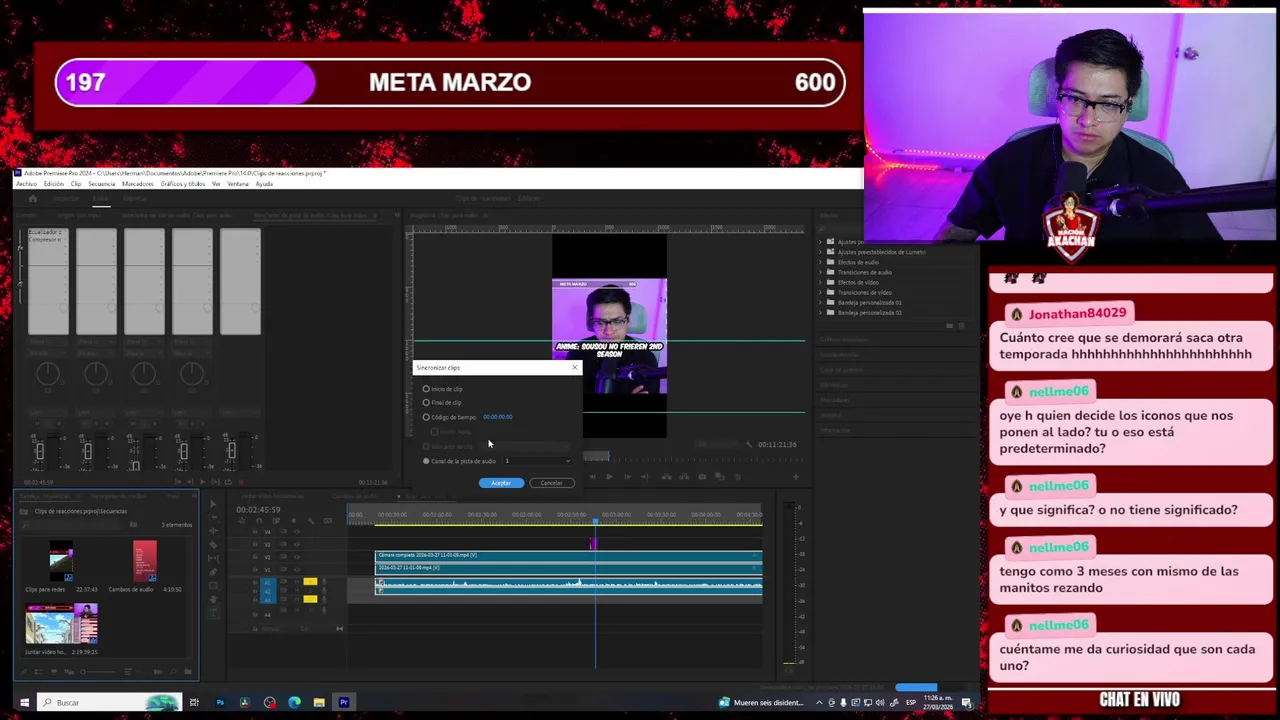
Task: Select the 'Código de tiempo' radio option
Action: pos(426,417)
